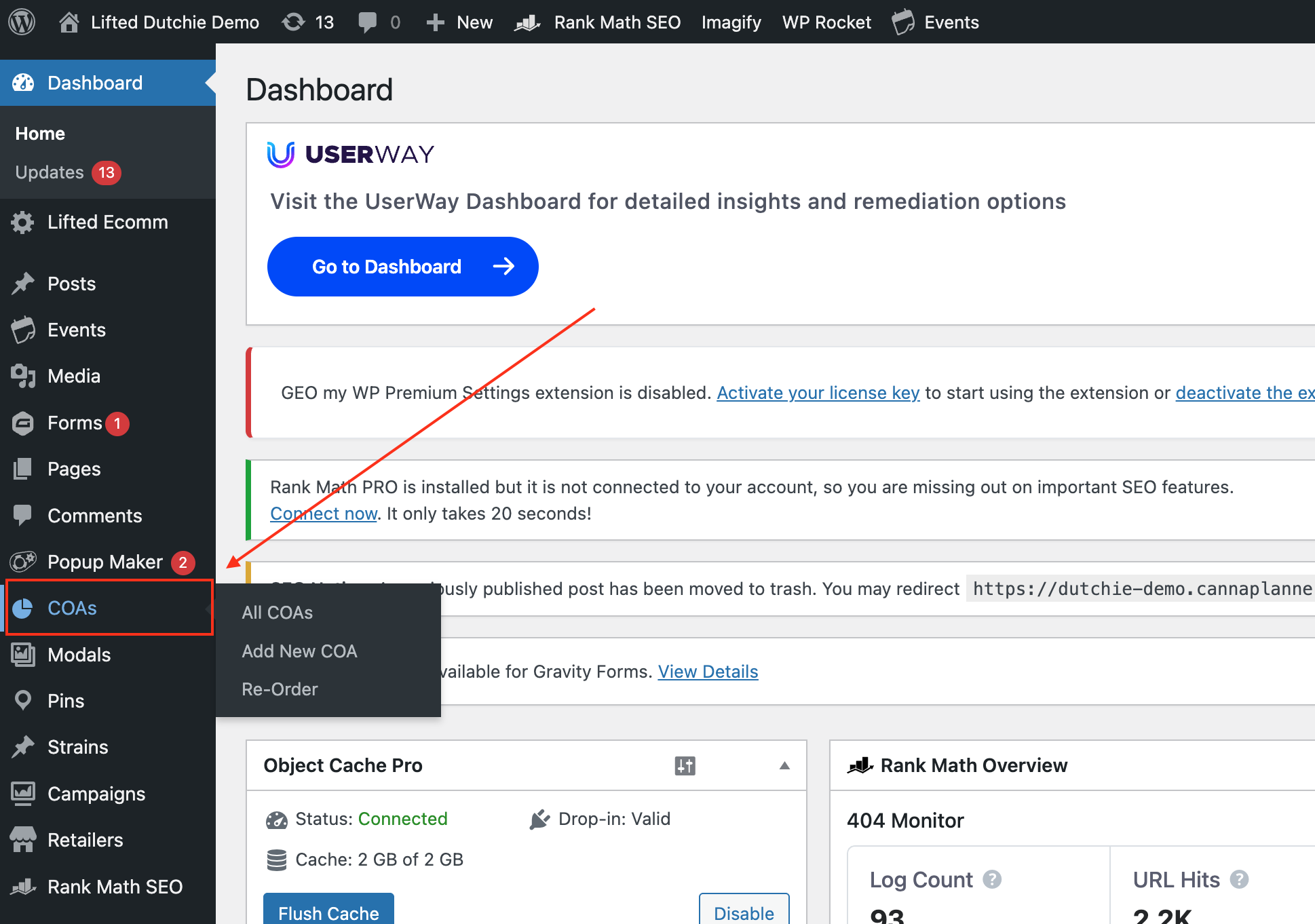Click URL Hits help question icon

1239,880
